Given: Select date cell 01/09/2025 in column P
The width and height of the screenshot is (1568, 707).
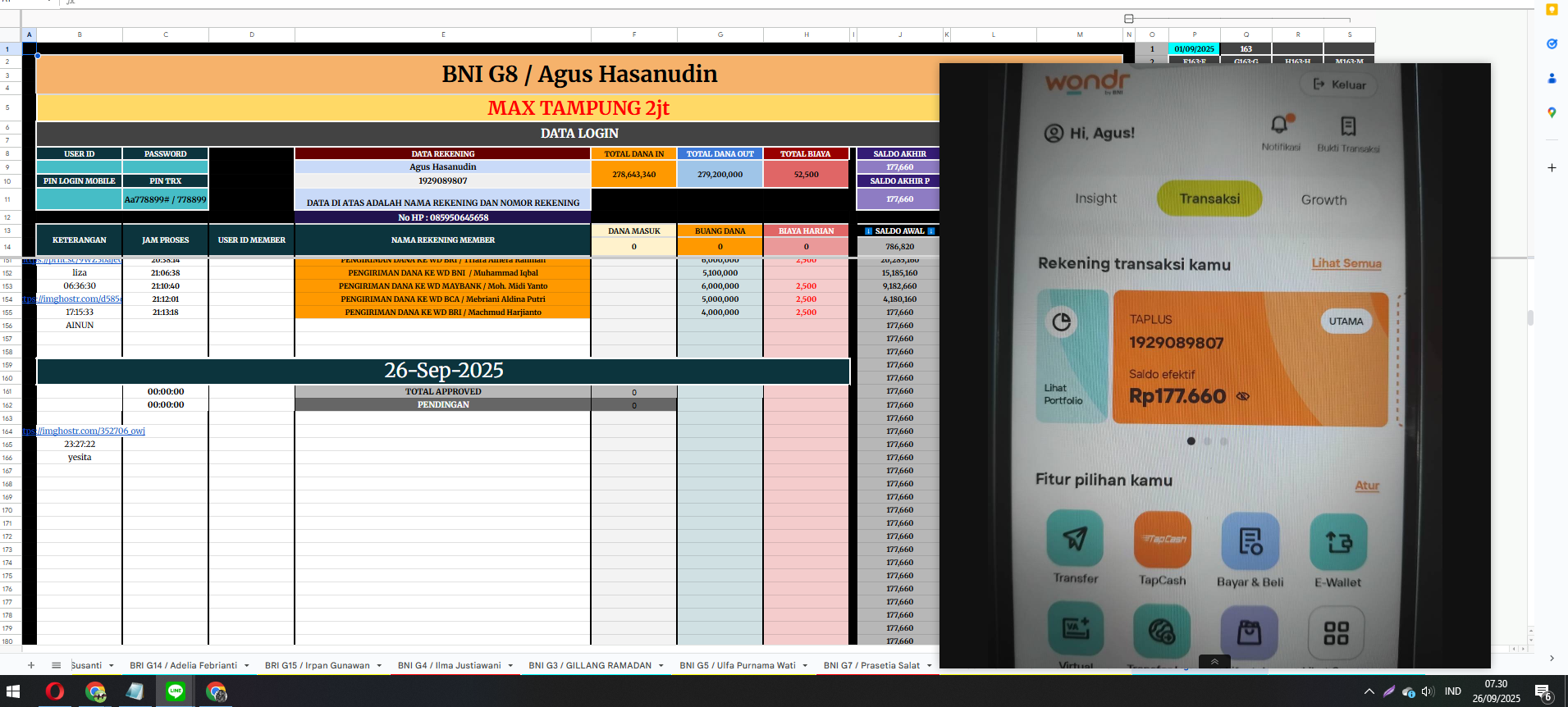Looking at the screenshot, I should coord(1194,49).
